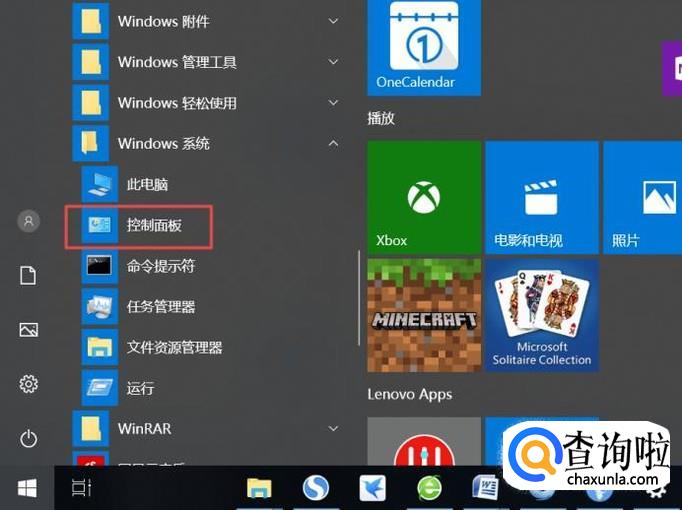The width and height of the screenshot is (682, 510).
Task: Open 命令提示符 text entry
Action: (x=161, y=266)
